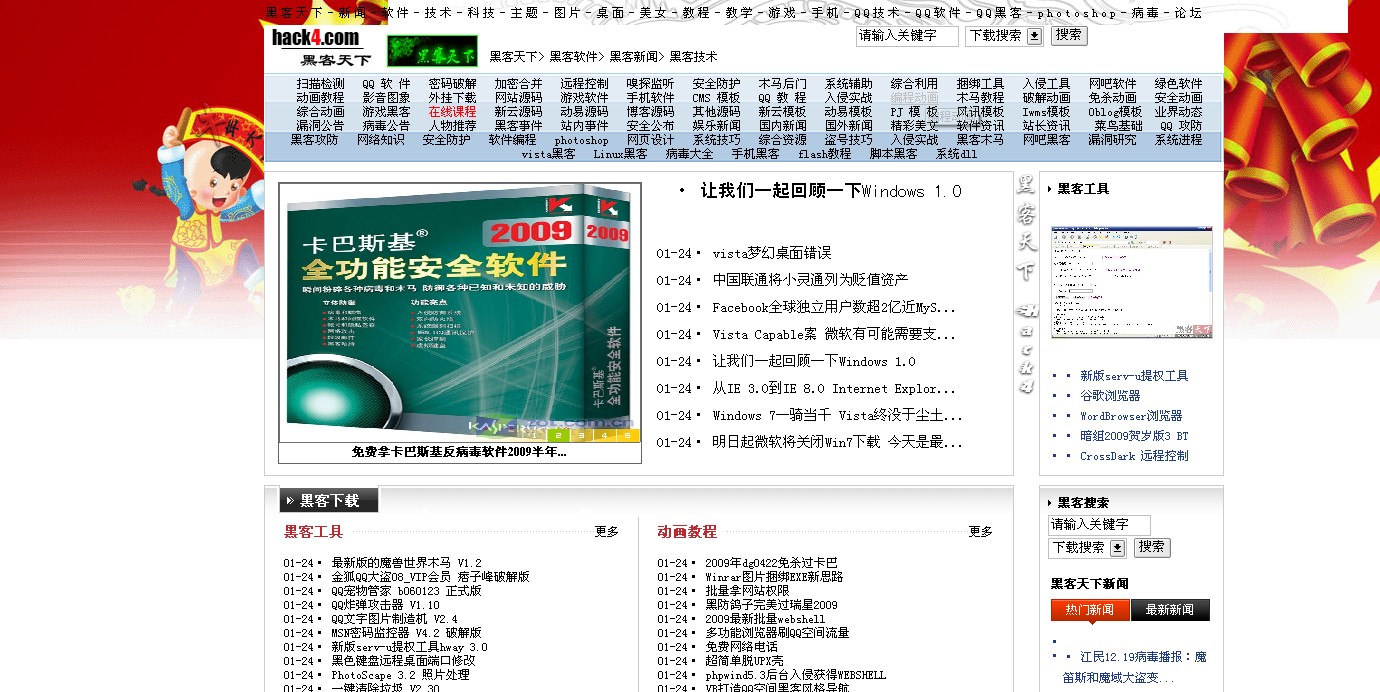Viewport: 1380px width, 692px height.
Task: Focus the sidebar 黑客搜索 keyword field
Action: [1099, 525]
